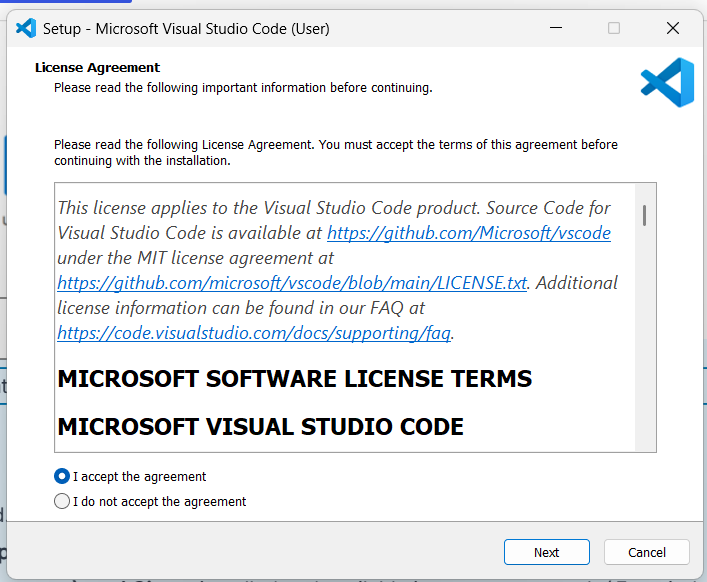Click the 'MICROSOFT SOFTWARE LICENSE TERMS' heading
This screenshot has width=707, height=582.
click(x=295, y=379)
